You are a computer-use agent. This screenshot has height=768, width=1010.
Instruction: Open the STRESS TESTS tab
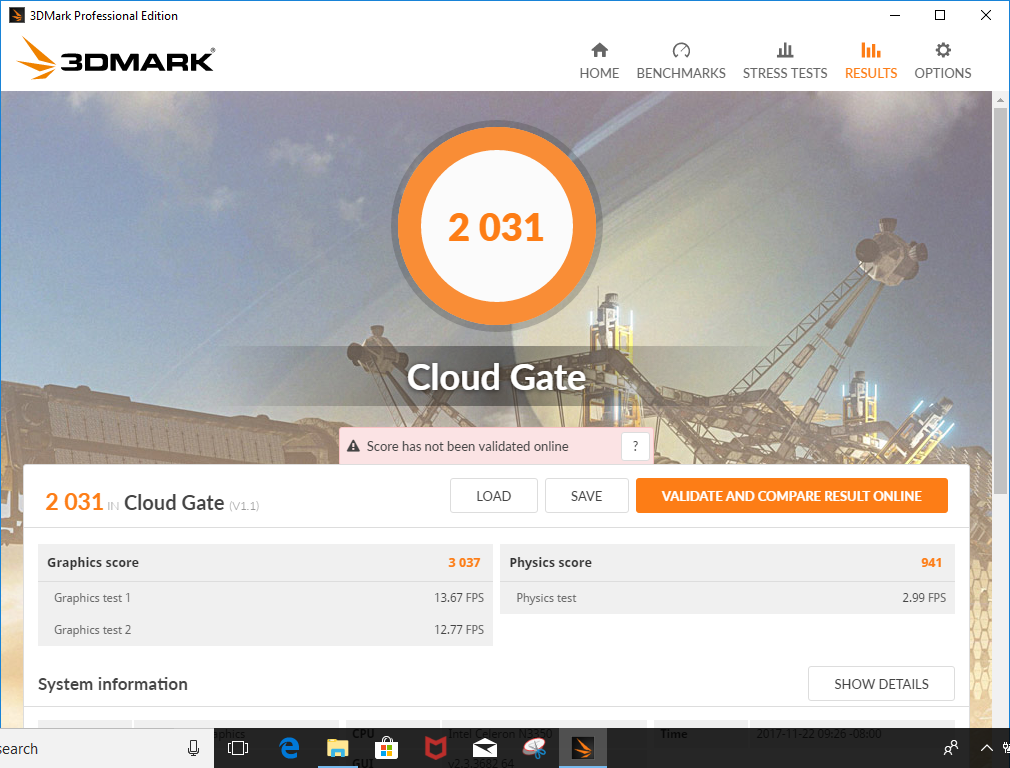[785, 61]
